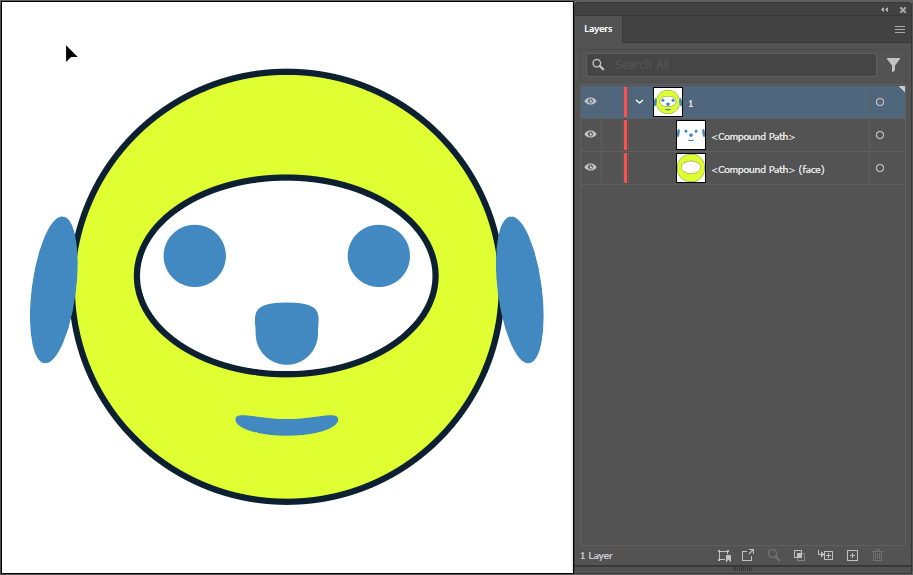
Task: Collapse the panel with double-arrow icon
Action: coord(884,9)
